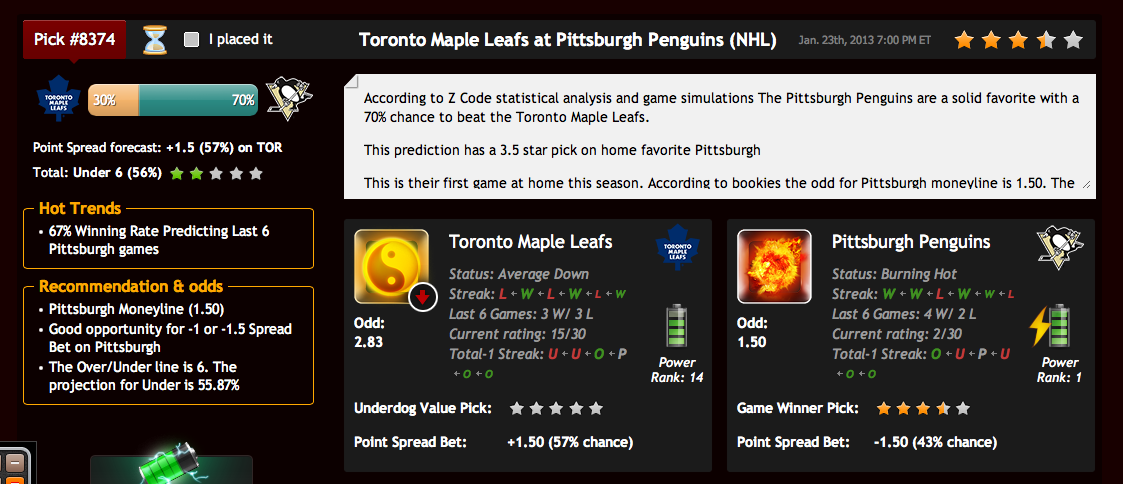The width and height of the screenshot is (1123, 484).
Task: Click the Underdog Value Pick star rating
Action: [556, 409]
